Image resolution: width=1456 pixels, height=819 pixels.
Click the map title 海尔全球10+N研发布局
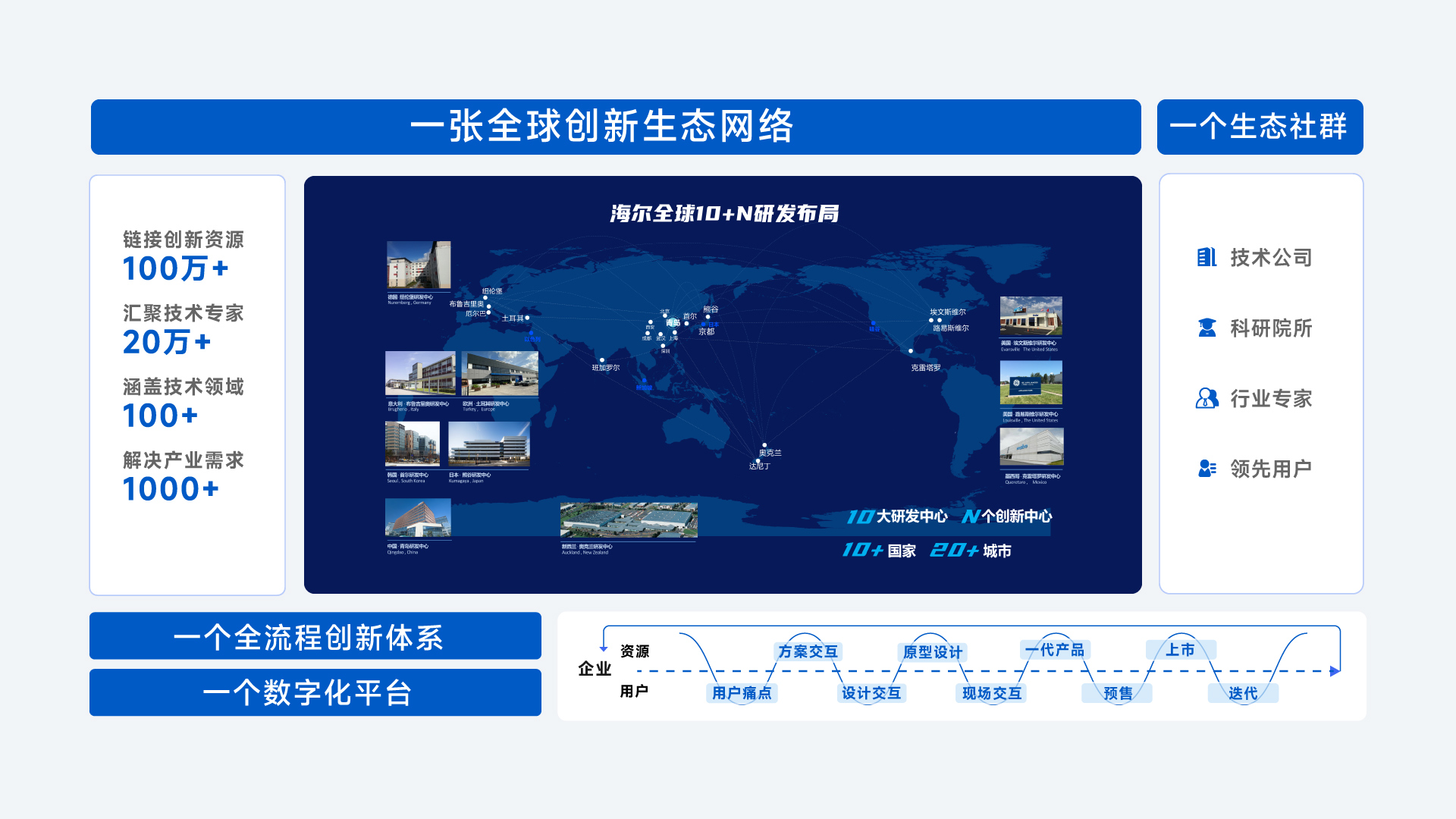point(724,214)
